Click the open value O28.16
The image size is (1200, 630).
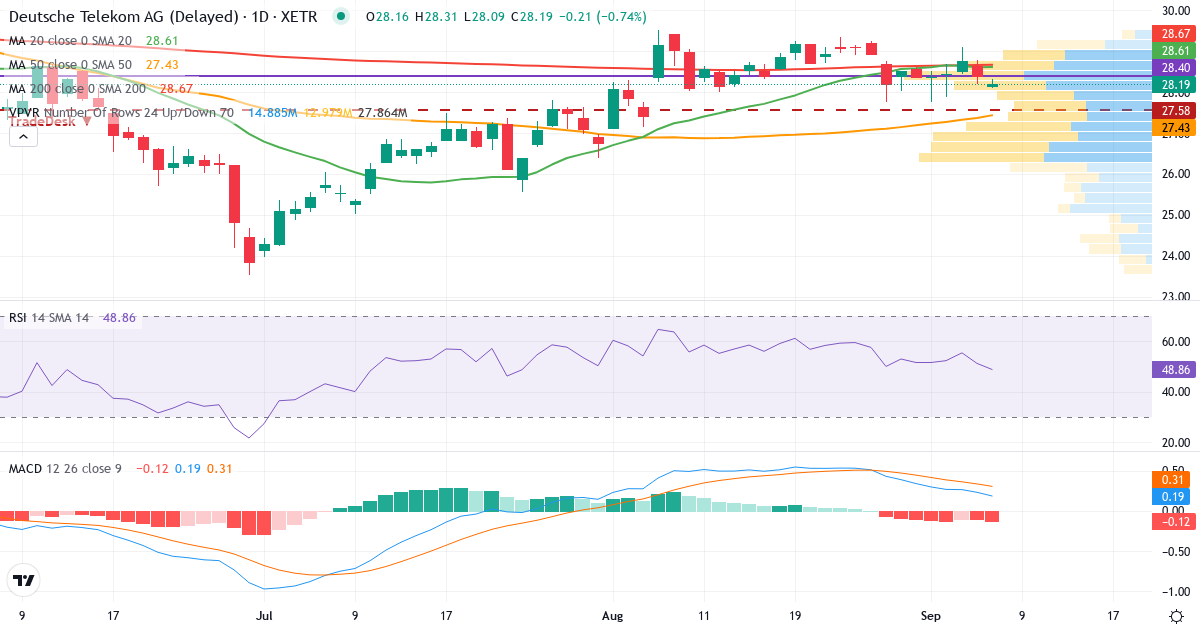pyautogui.click(x=388, y=17)
